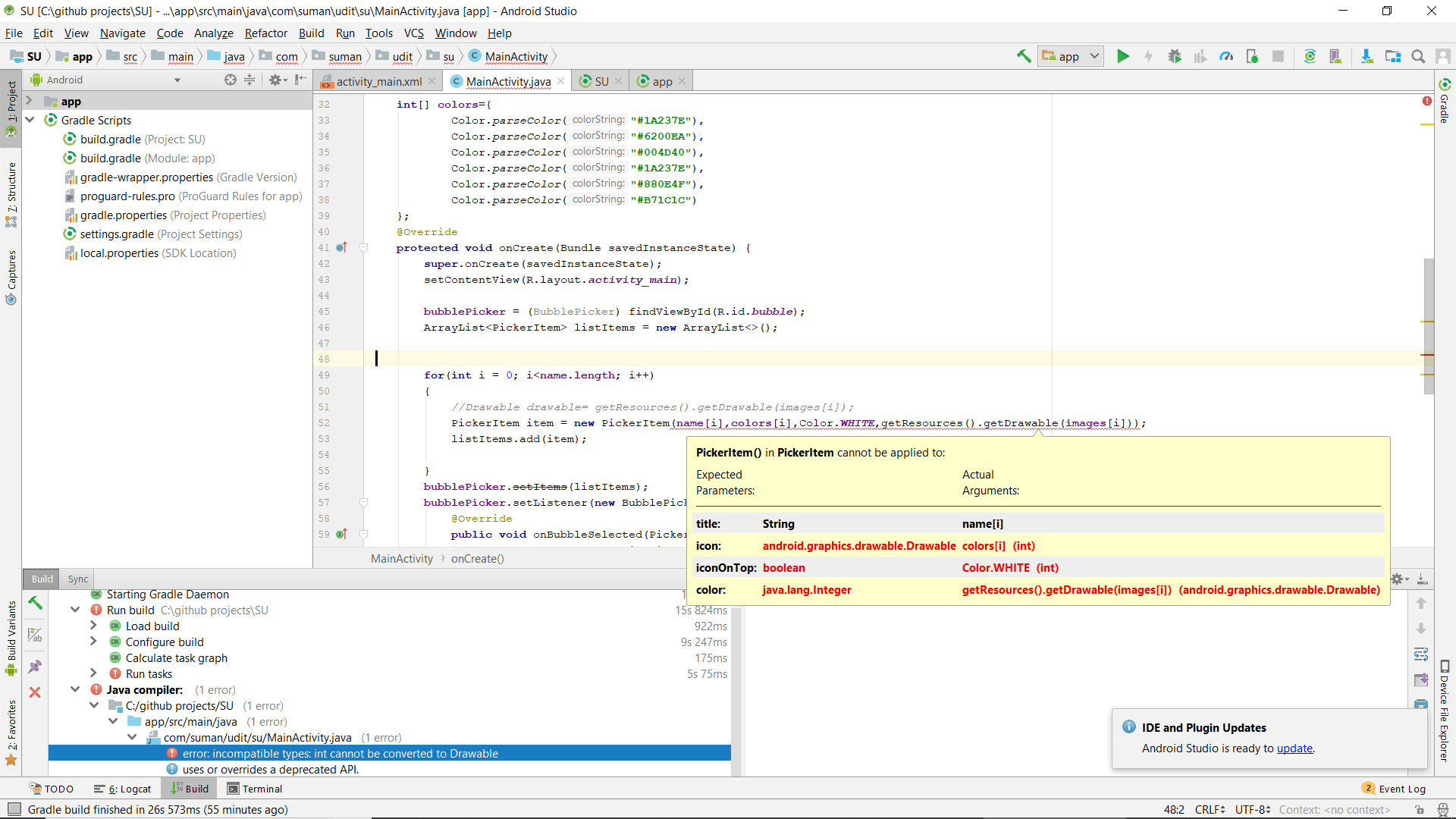Pin the Build output panel

click(34, 667)
